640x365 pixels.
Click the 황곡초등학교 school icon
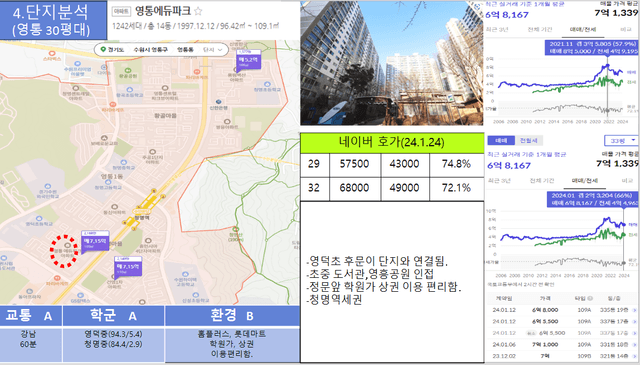[130, 89]
